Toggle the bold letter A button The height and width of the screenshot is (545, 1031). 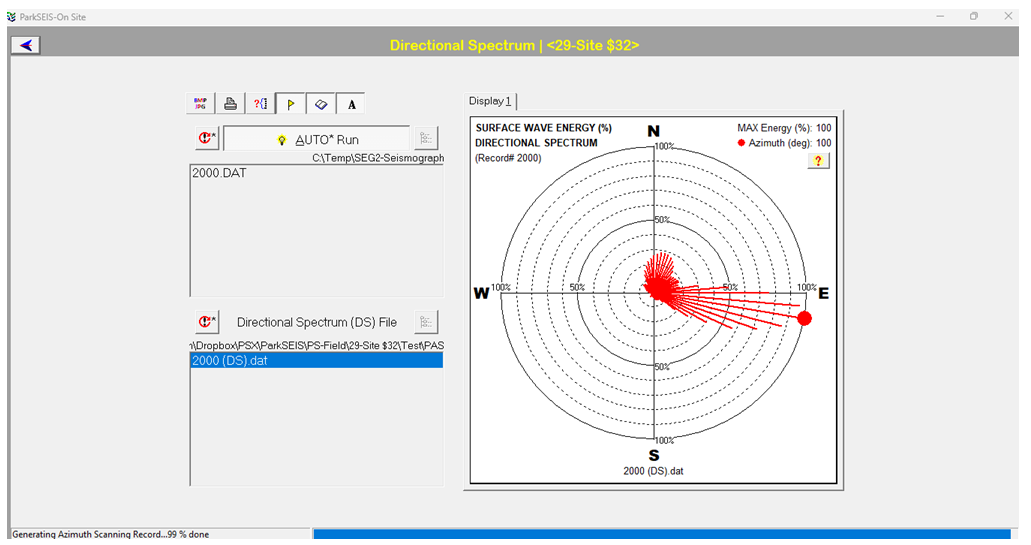pos(351,104)
